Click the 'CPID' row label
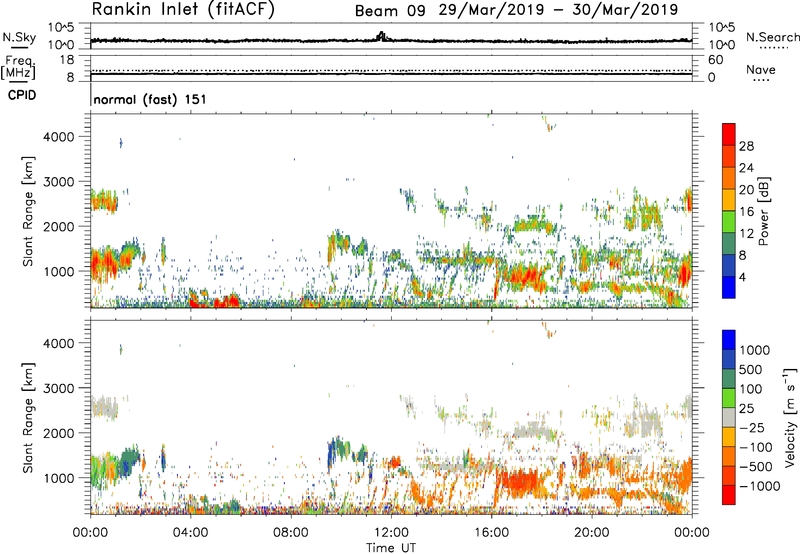 [x=22, y=95]
